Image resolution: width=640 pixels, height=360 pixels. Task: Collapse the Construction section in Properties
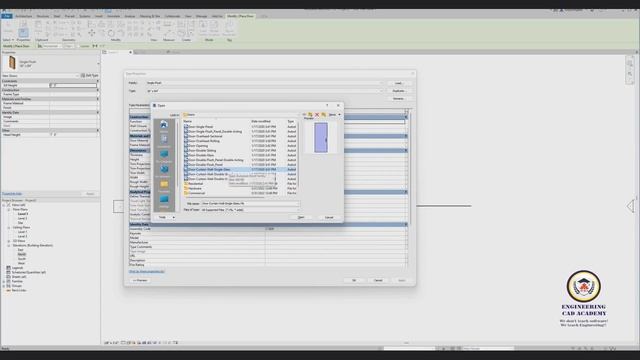(98, 90)
